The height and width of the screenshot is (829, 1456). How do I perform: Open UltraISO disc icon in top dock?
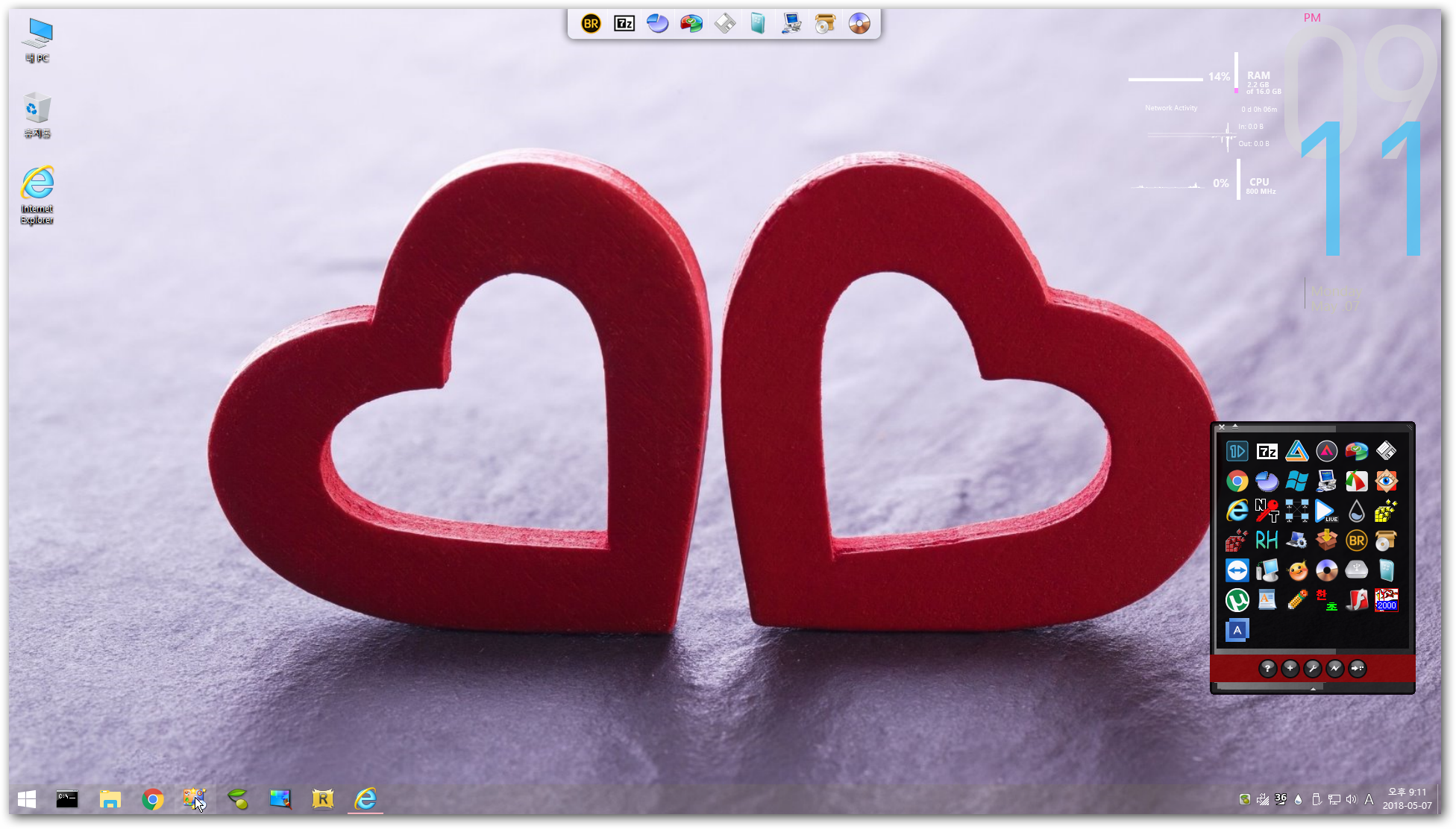tap(859, 24)
